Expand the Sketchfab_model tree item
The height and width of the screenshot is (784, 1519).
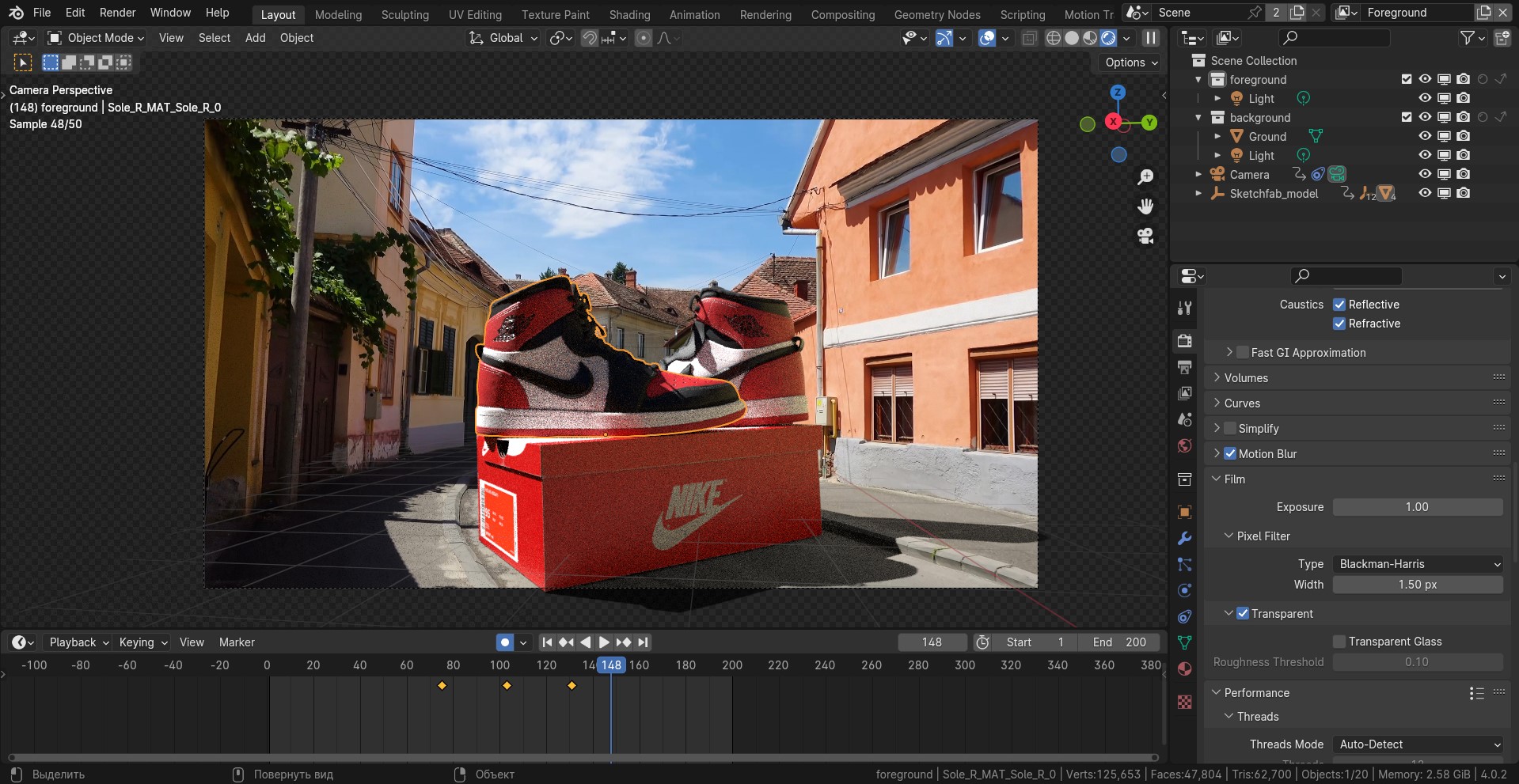pos(1198,194)
